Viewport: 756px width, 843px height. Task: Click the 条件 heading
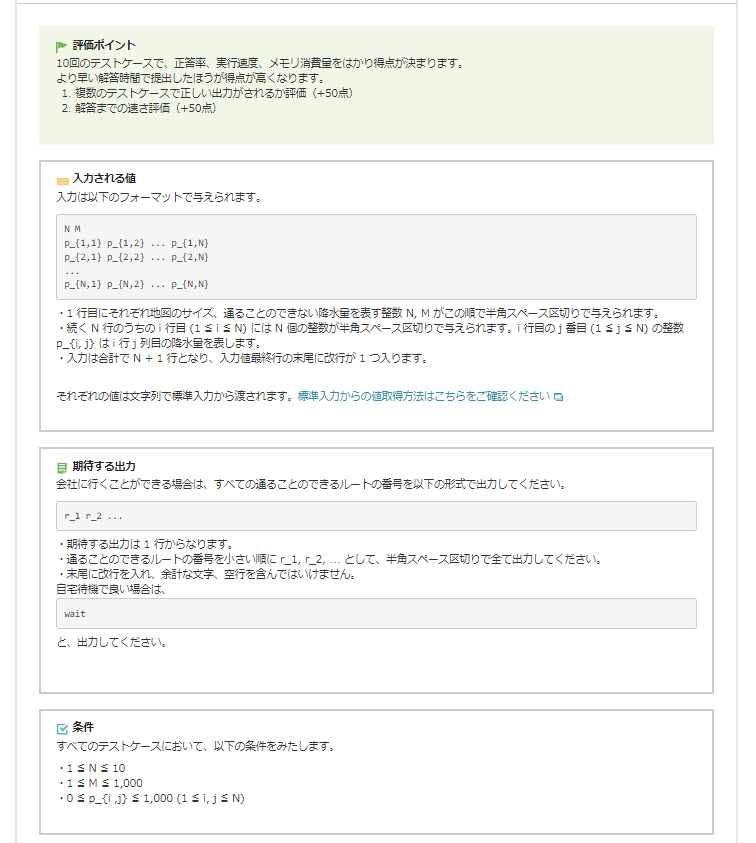click(83, 727)
